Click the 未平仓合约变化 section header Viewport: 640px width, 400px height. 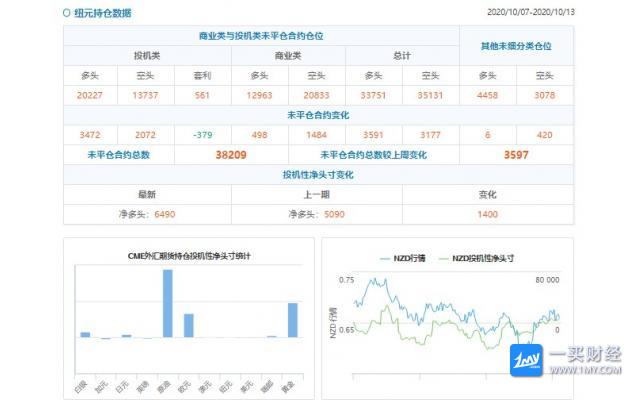318,115
